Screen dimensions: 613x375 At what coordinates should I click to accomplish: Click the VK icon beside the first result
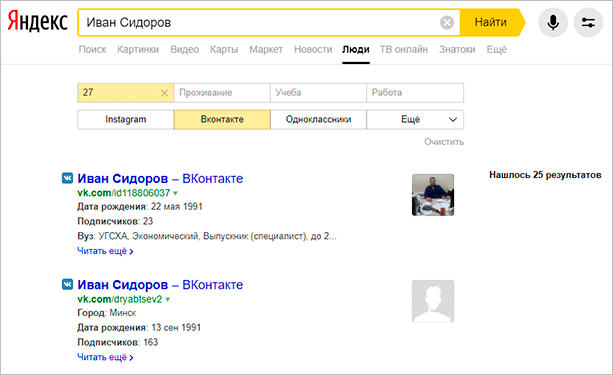67,178
